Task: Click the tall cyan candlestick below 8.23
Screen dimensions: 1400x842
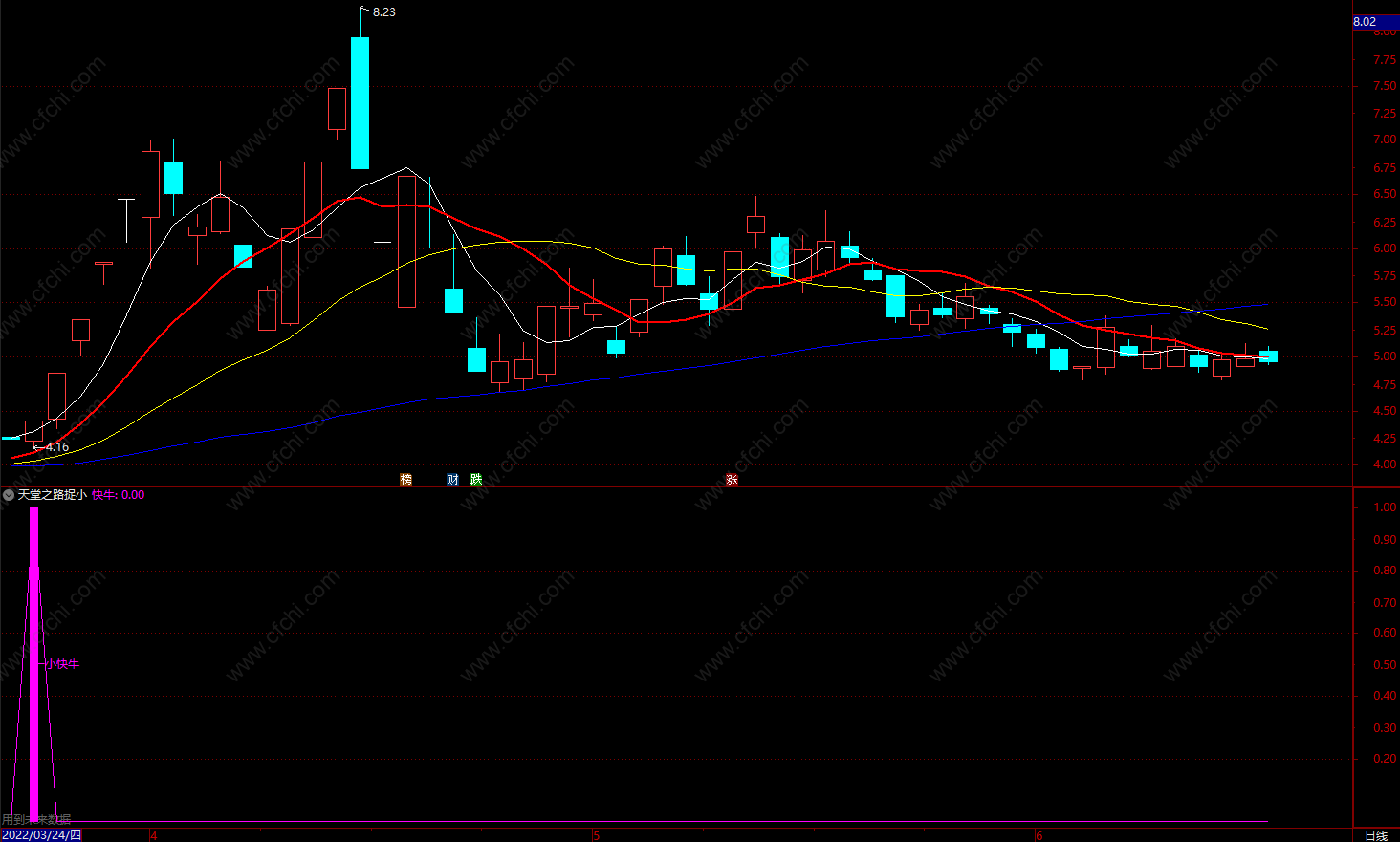Action: [360, 102]
